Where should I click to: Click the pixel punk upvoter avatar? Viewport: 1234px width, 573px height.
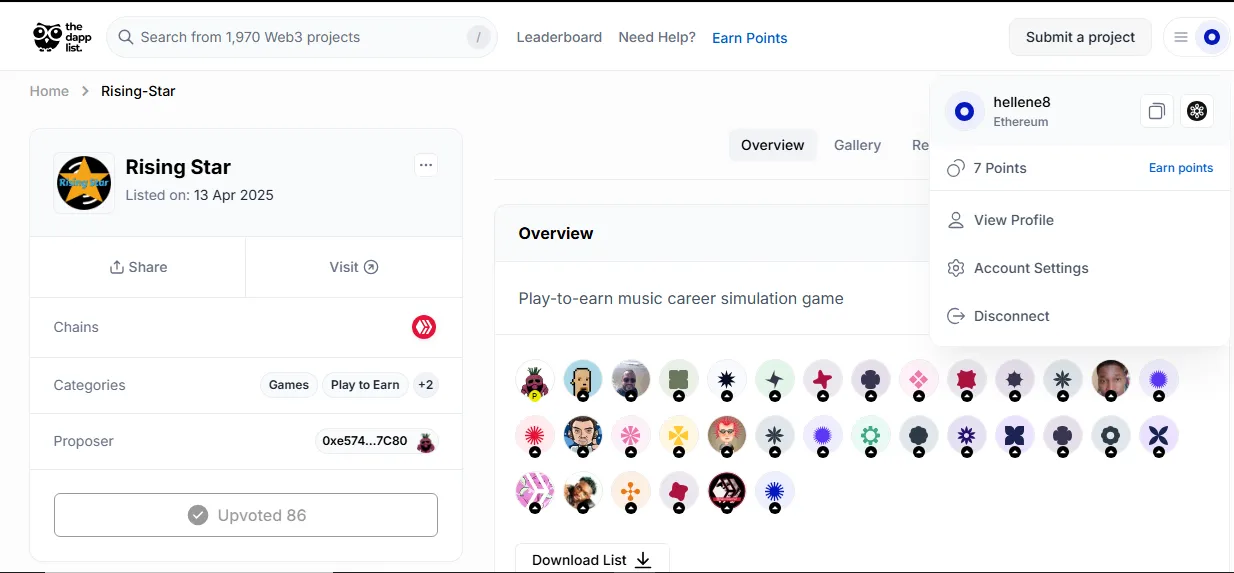click(x=583, y=379)
